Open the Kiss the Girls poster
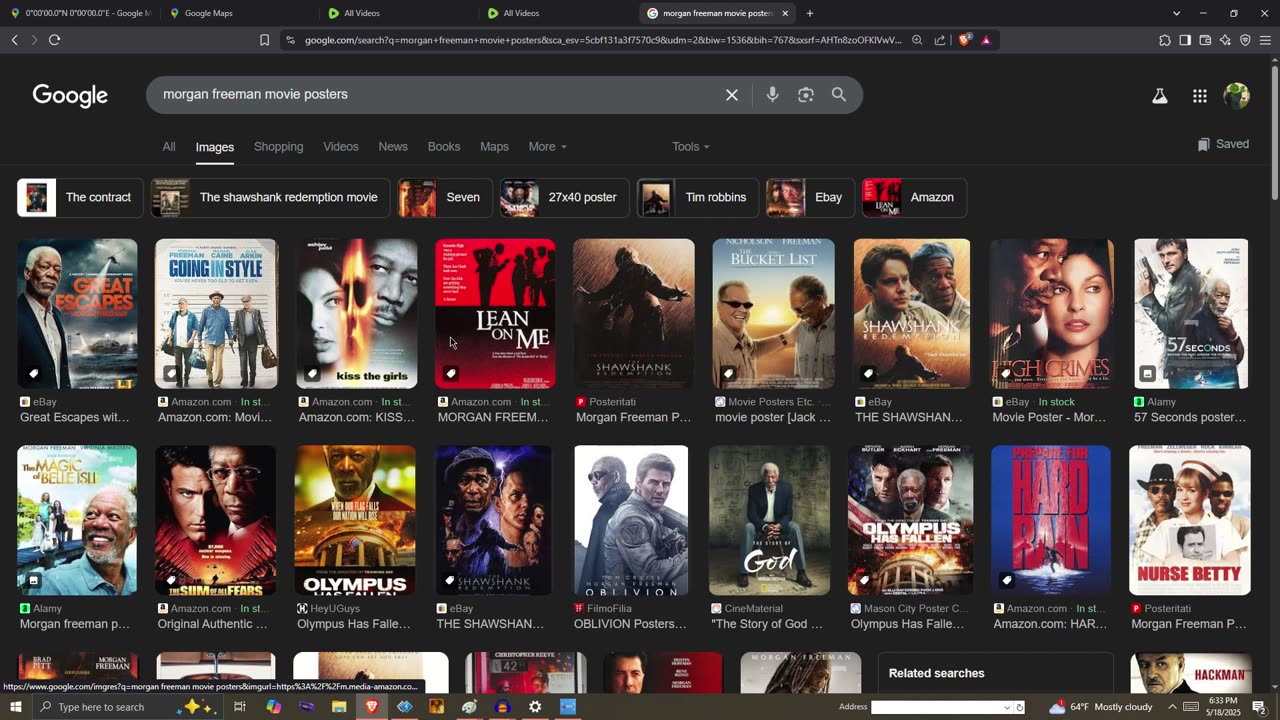The height and width of the screenshot is (720, 1280). [357, 313]
